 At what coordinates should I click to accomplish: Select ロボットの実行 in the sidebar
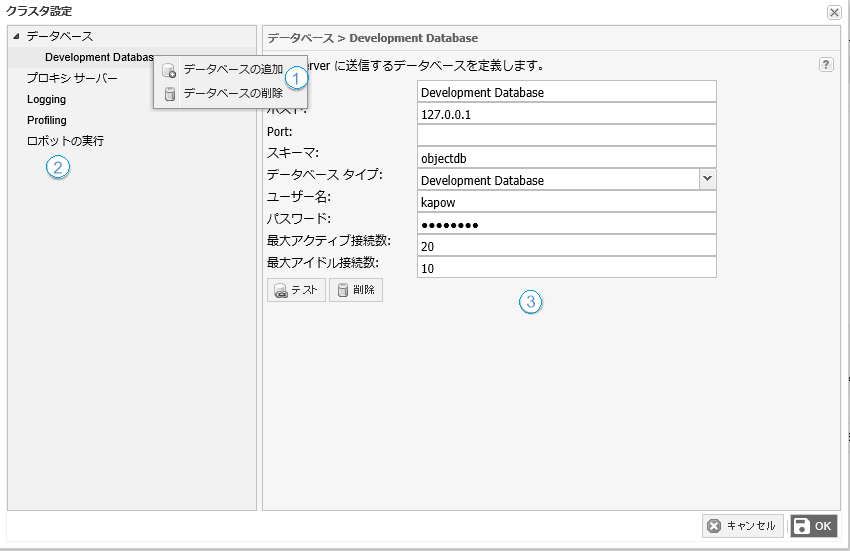(65, 141)
